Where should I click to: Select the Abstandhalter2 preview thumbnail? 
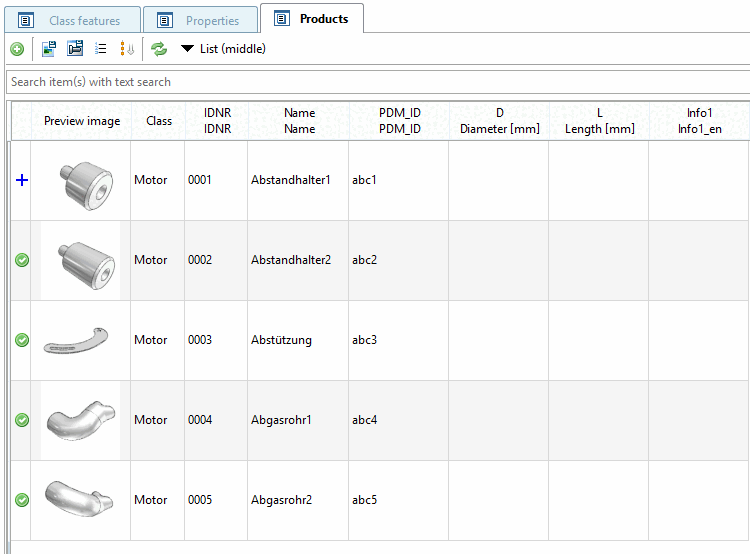click(87, 265)
